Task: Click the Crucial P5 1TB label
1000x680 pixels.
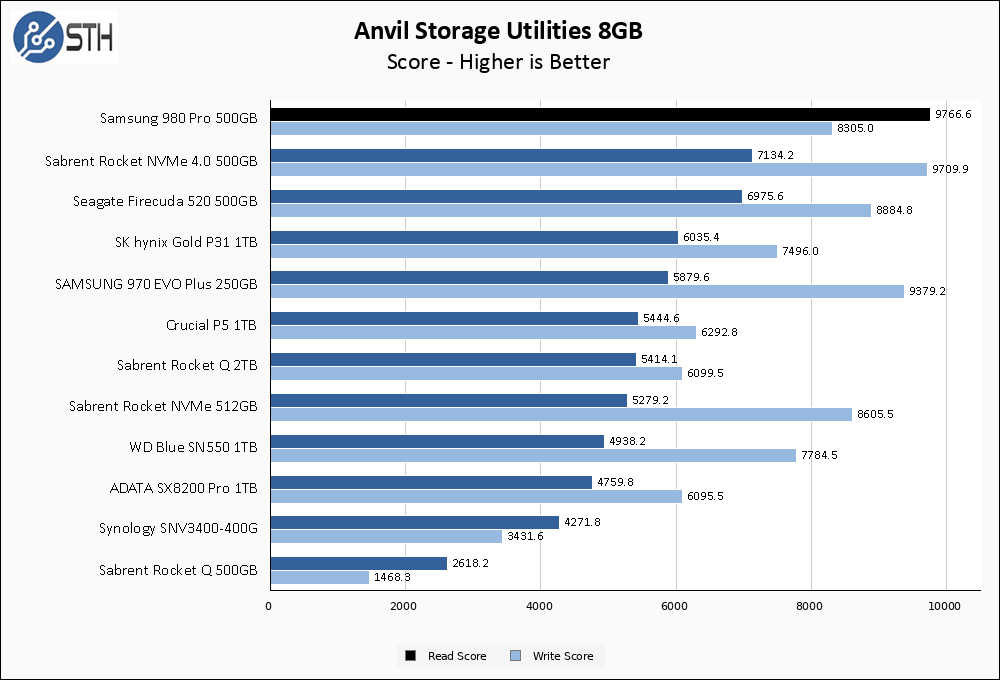Action: pos(211,325)
